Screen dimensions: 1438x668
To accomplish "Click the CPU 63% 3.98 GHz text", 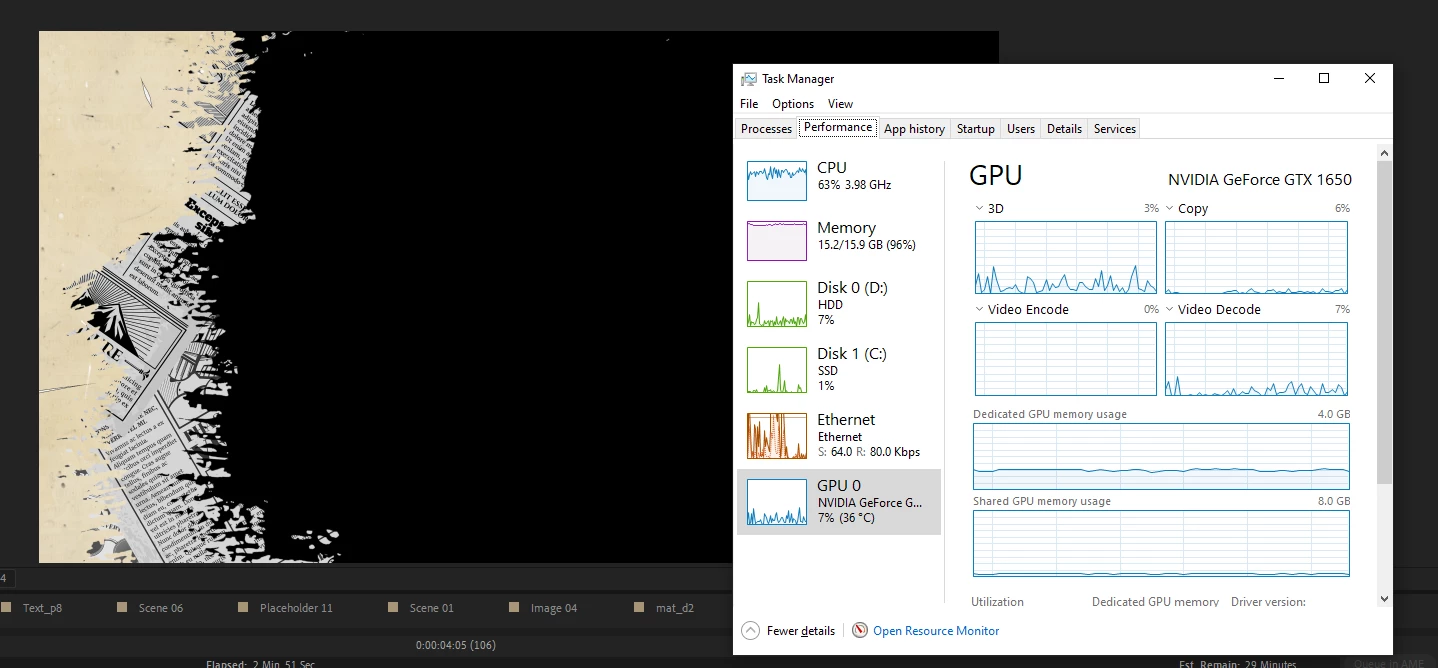I will pyautogui.click(x=854, y=185).
